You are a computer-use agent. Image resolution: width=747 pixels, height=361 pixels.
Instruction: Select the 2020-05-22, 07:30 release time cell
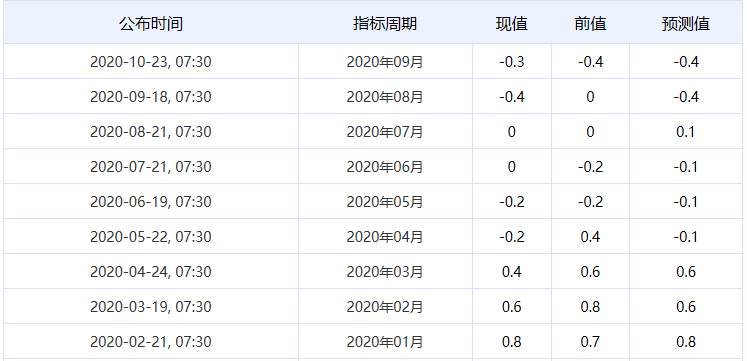[x=151, y=237]
